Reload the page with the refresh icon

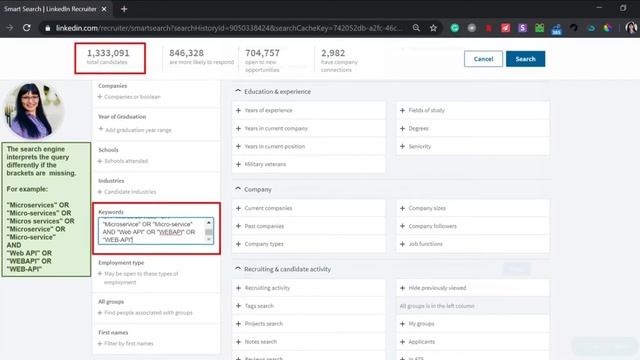tap(27, 28)
